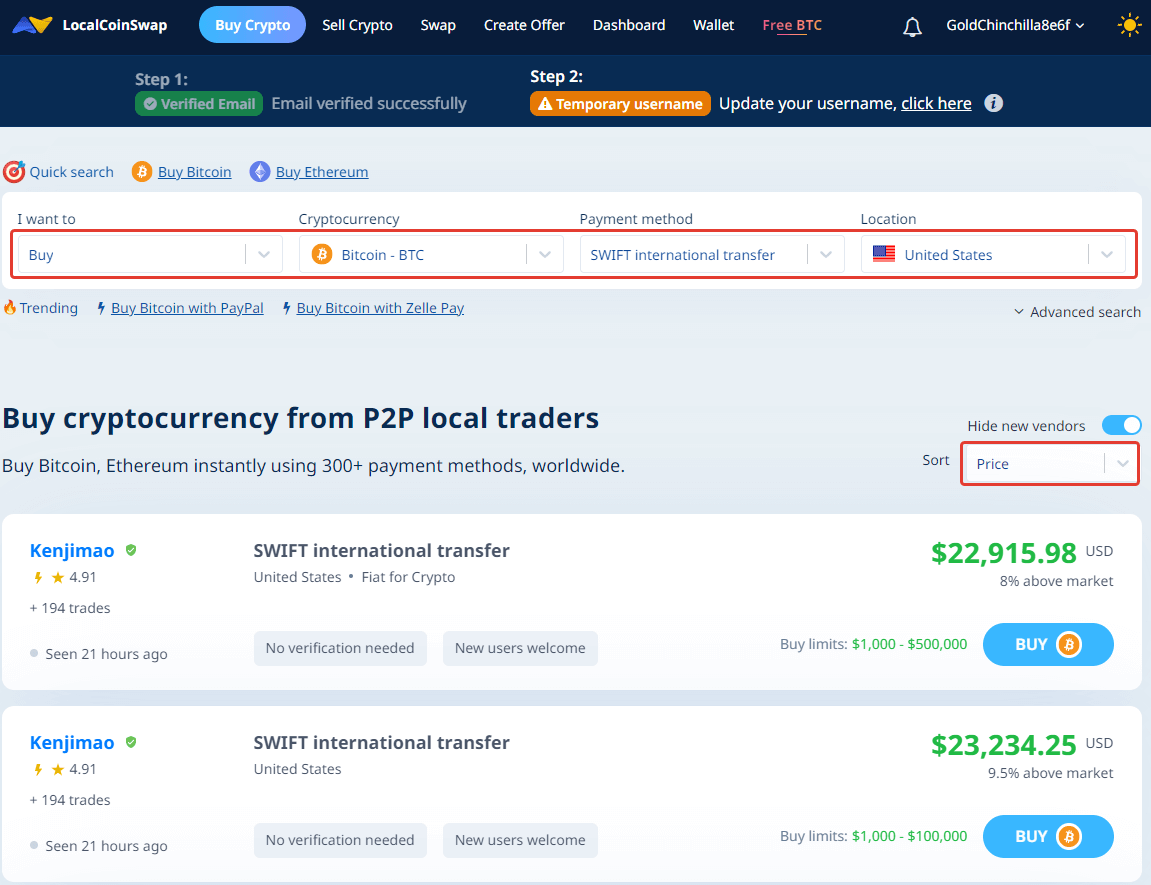Open the I want to Buy dropdown
The height and width of the screenshot is (885, 1151).
click(x=150, y=255)
